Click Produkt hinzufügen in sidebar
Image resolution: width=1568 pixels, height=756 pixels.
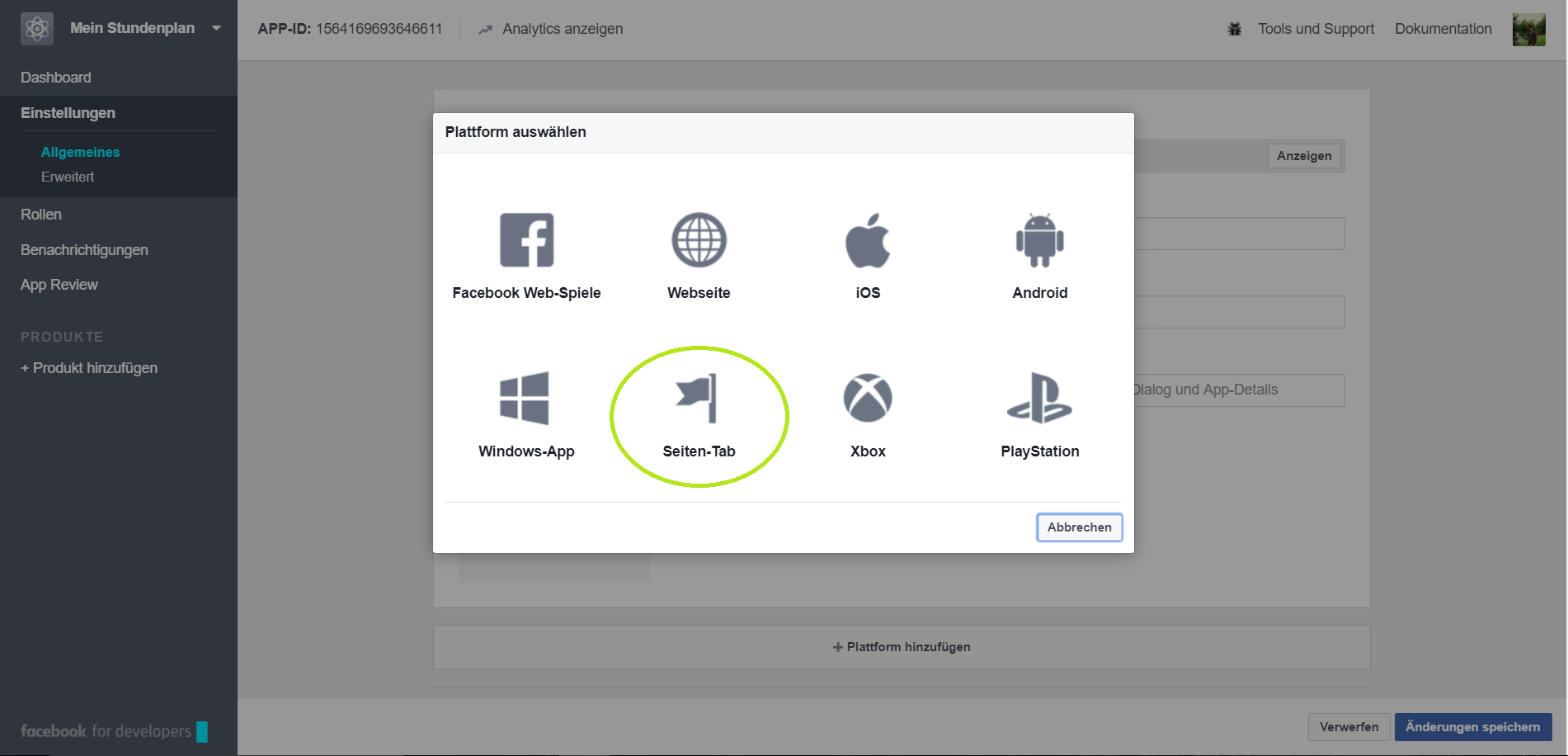click(89, 368)
